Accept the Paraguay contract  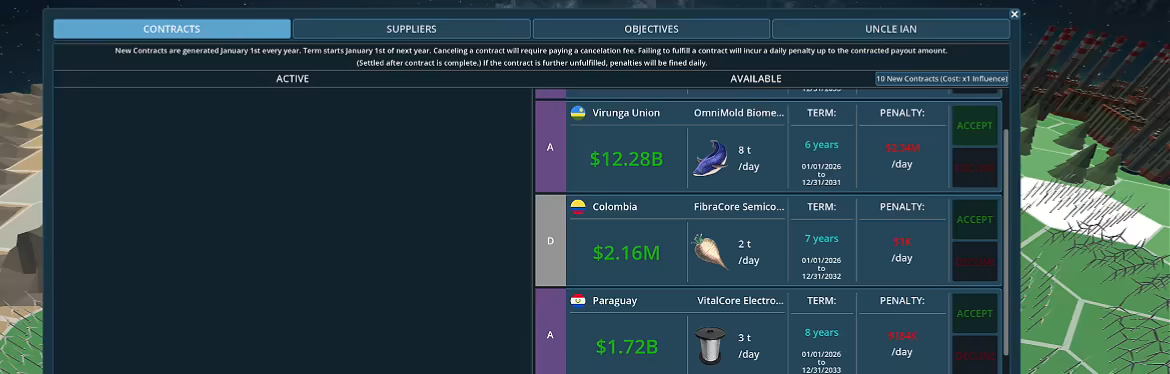coord(975,314)
